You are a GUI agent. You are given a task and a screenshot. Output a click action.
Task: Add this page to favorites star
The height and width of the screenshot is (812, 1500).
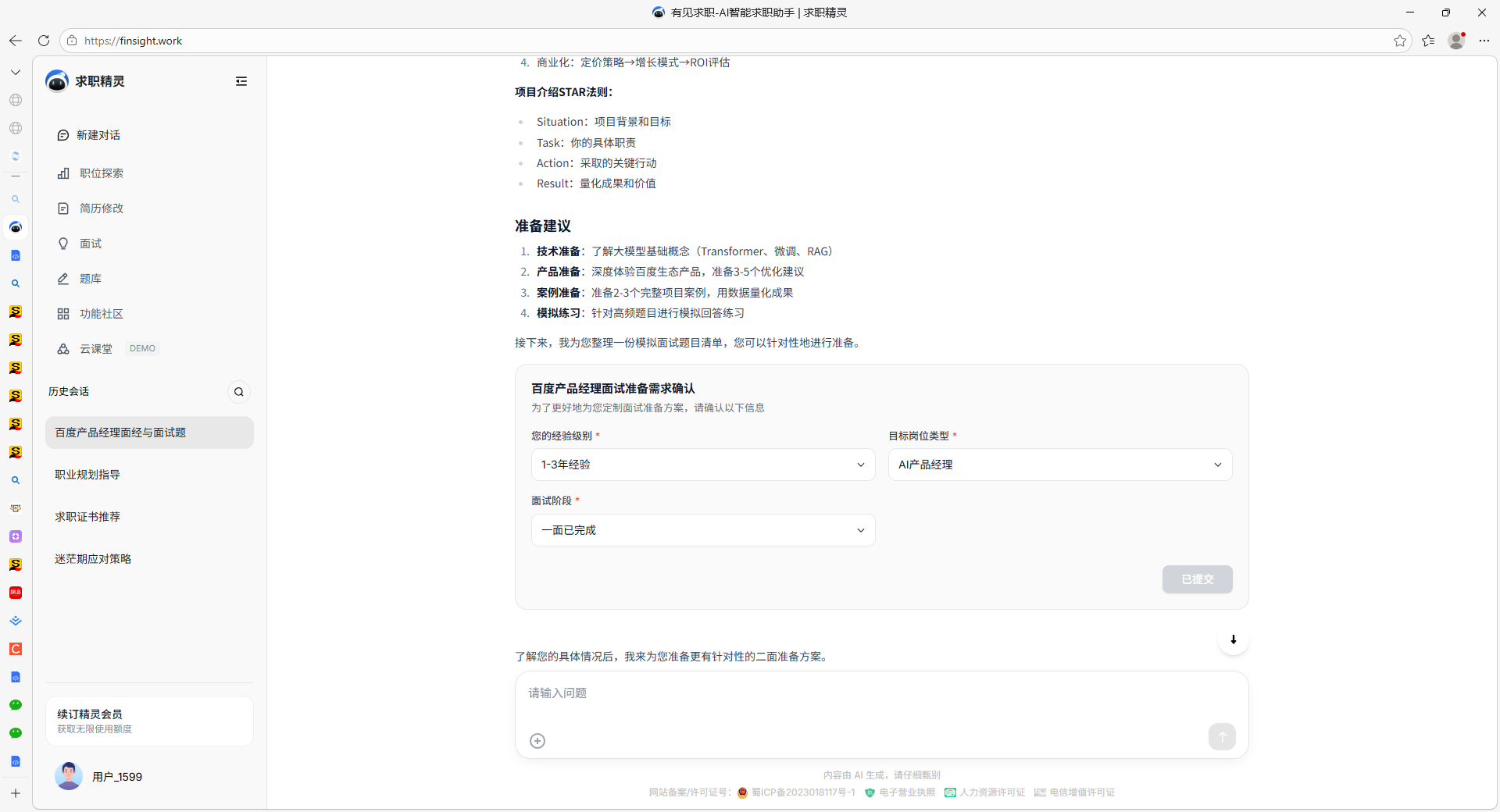click(x=1400, y=41)
